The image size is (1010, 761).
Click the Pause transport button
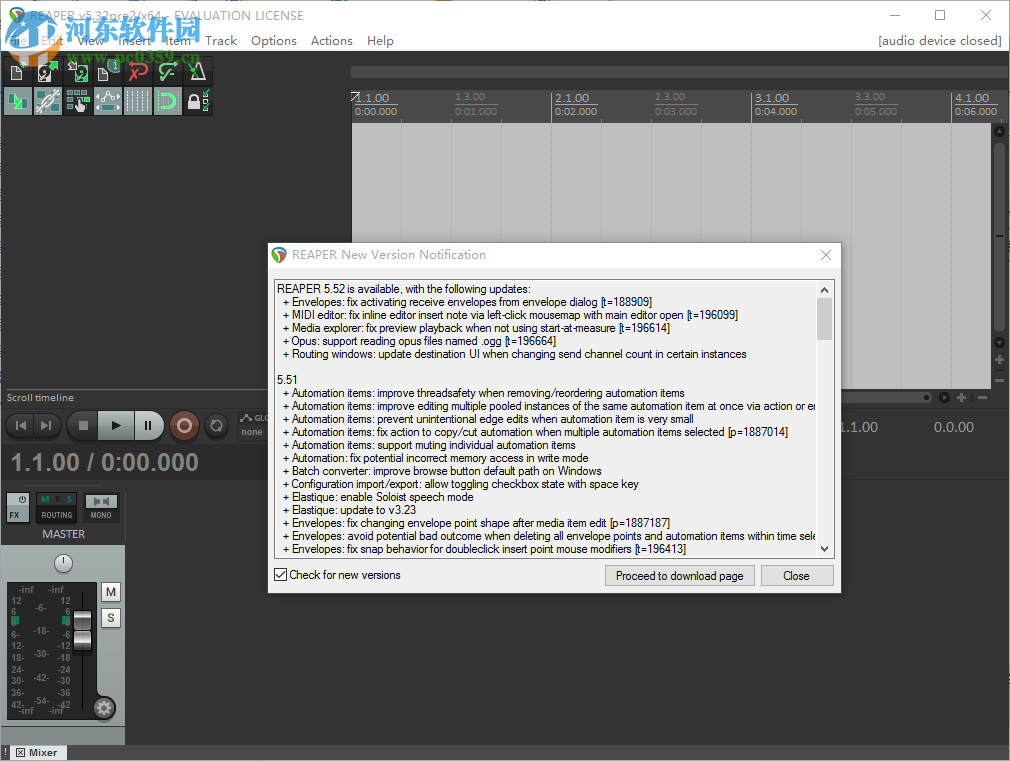pos(148,425)
